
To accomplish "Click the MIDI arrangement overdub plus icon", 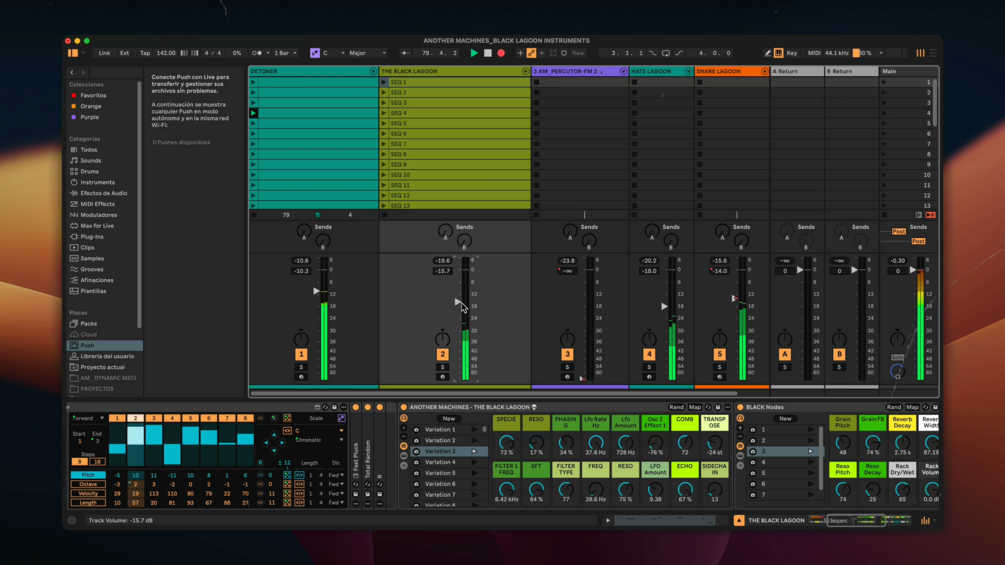I will point(520,53).
